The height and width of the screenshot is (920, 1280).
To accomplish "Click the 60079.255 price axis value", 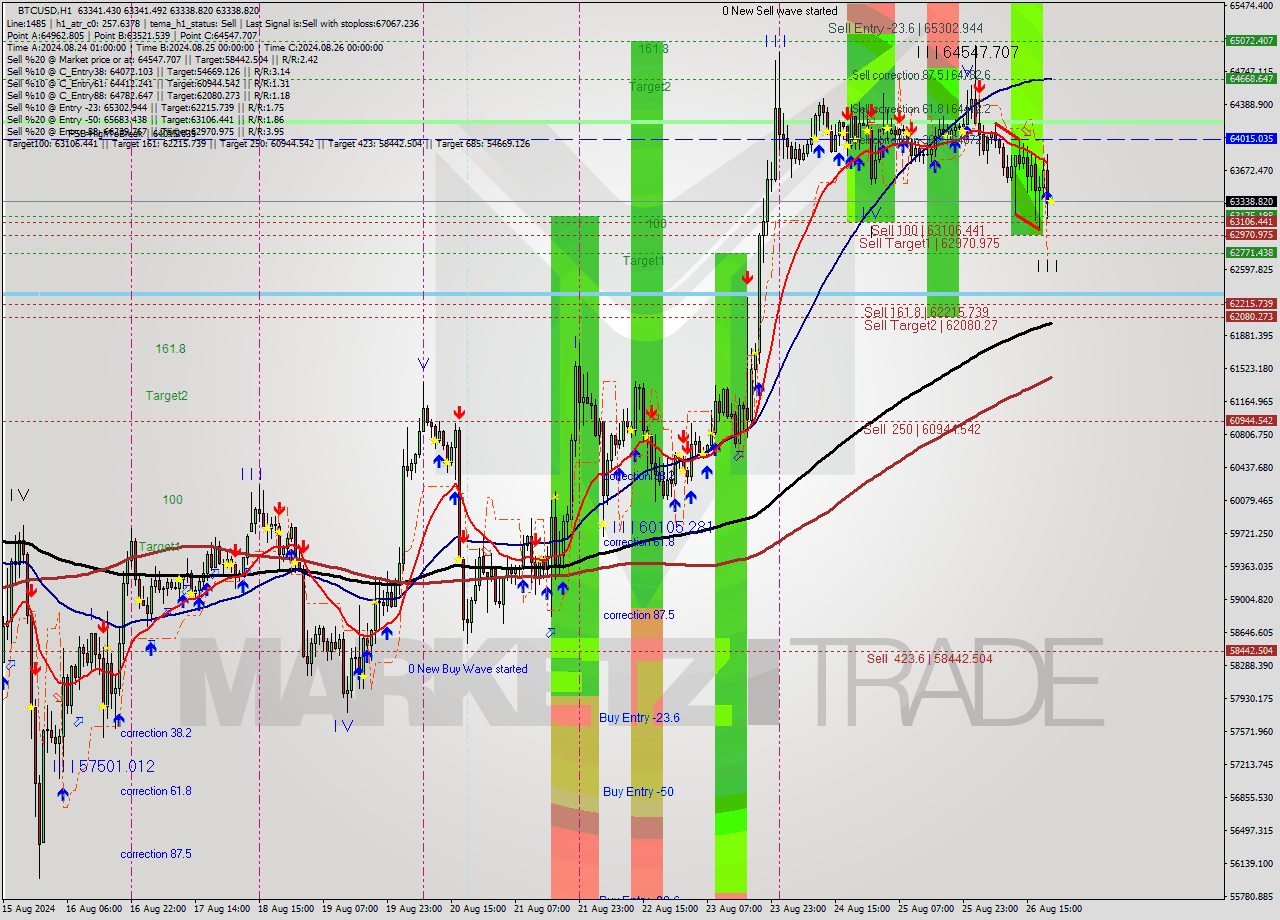I will [1251, 500].
